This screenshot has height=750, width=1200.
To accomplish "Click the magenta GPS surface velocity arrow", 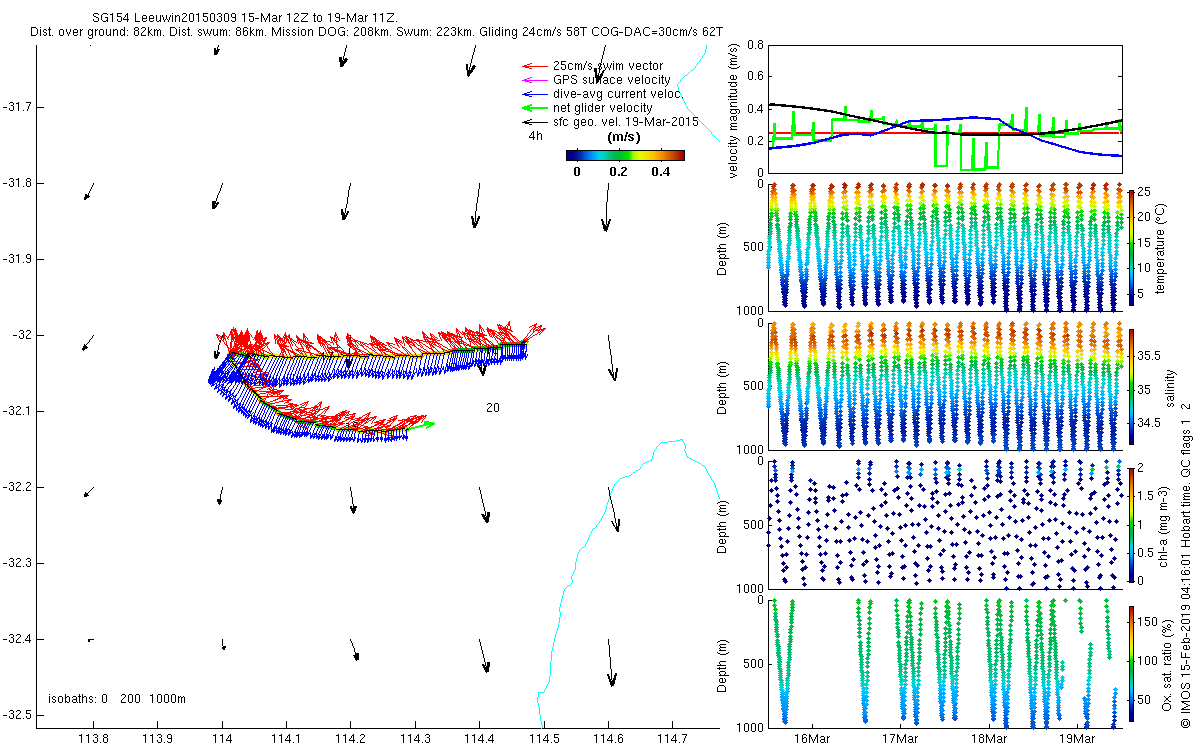I will pyautogui.click(x=532, y=80).
